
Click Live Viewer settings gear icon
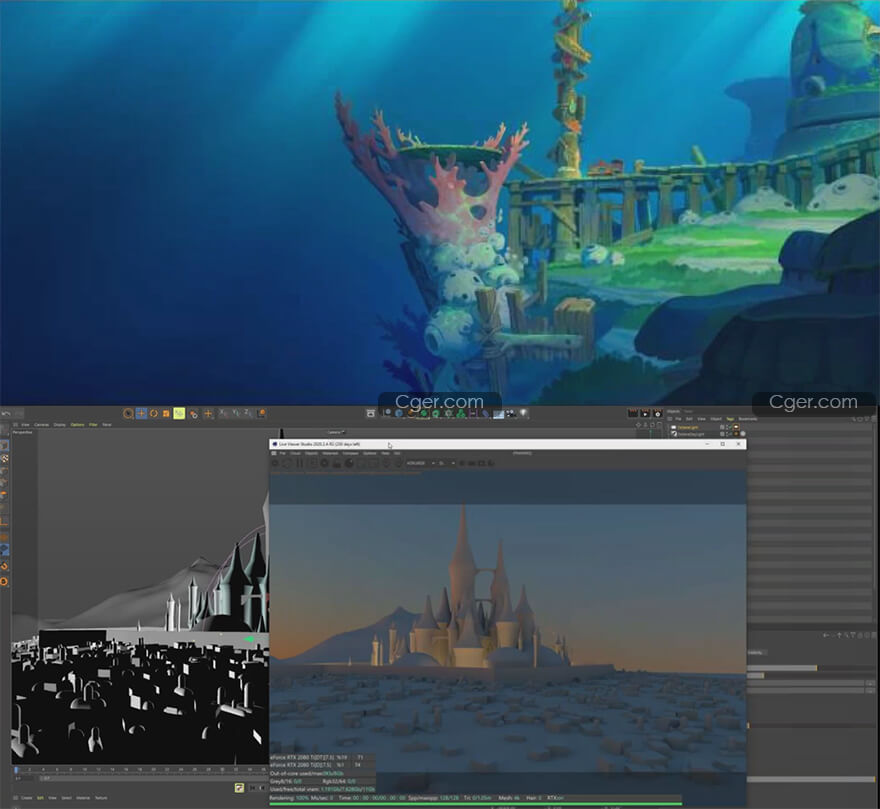coord(324,463)
